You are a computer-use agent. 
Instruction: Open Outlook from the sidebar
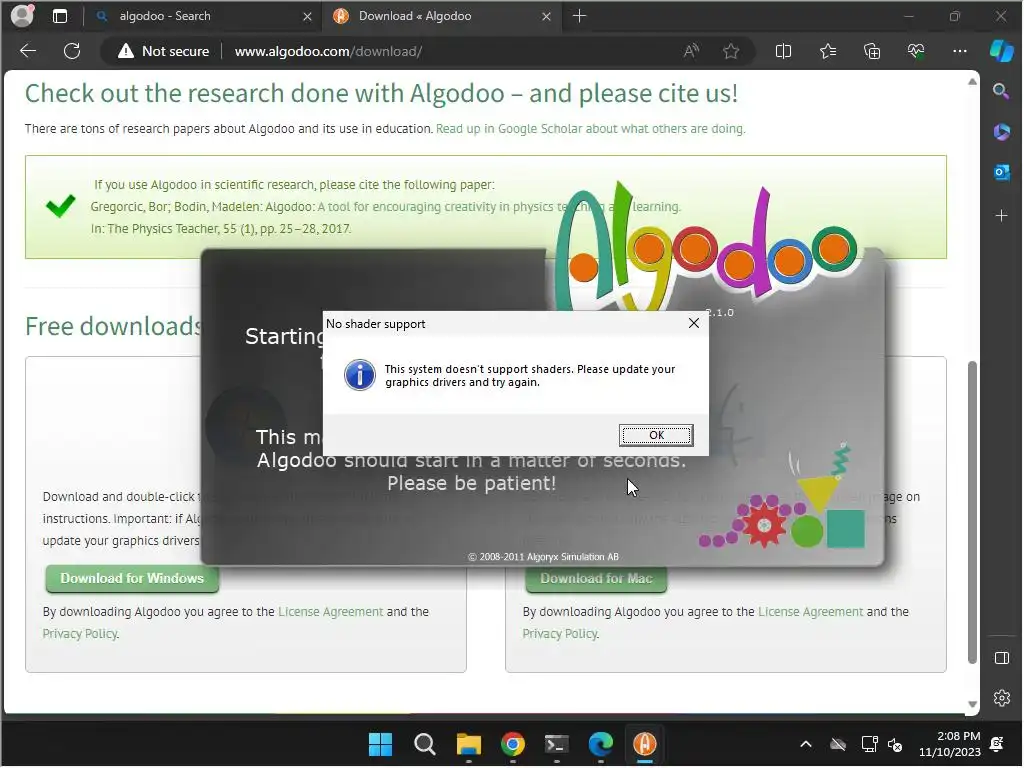[1001, 172]
